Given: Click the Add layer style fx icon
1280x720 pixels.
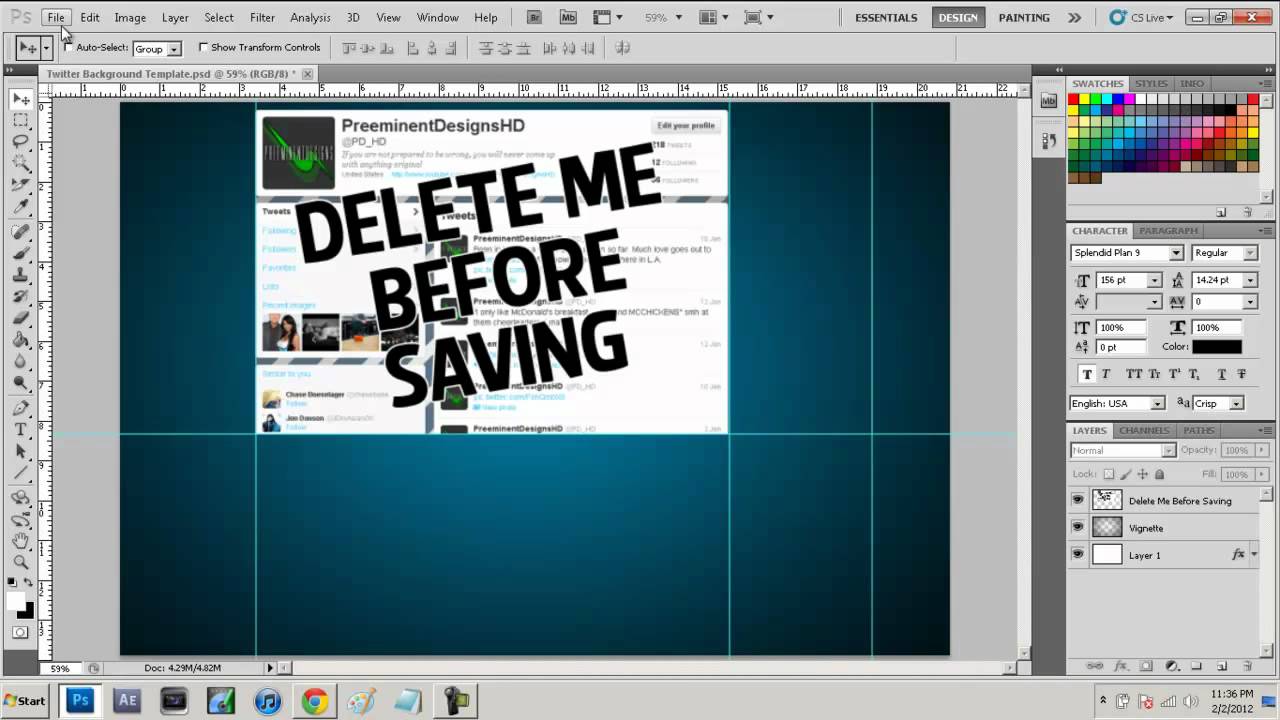Looking at the screenshot, I should click(1120, 666).
